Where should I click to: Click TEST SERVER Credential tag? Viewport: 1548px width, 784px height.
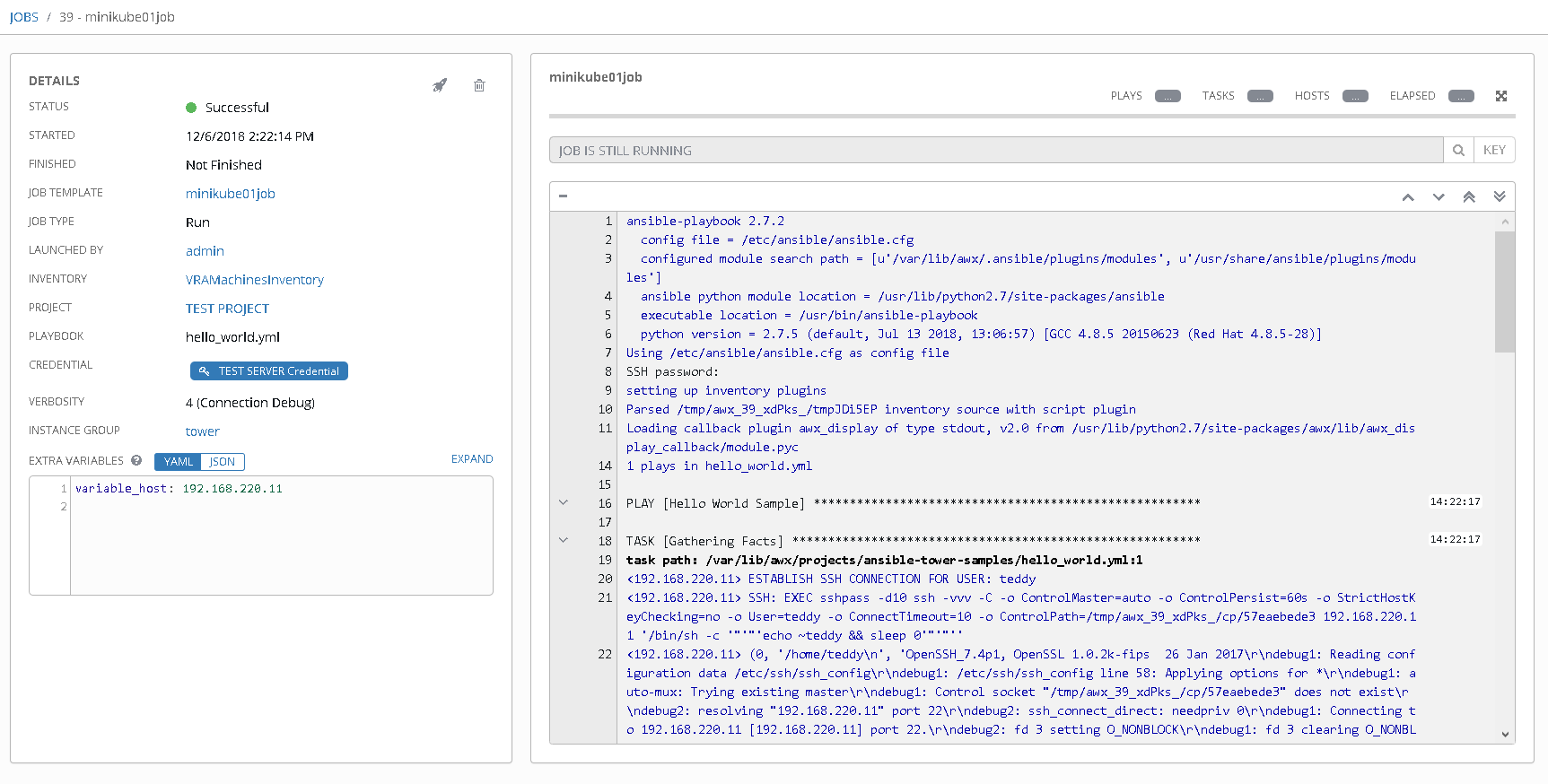[269, 371]
